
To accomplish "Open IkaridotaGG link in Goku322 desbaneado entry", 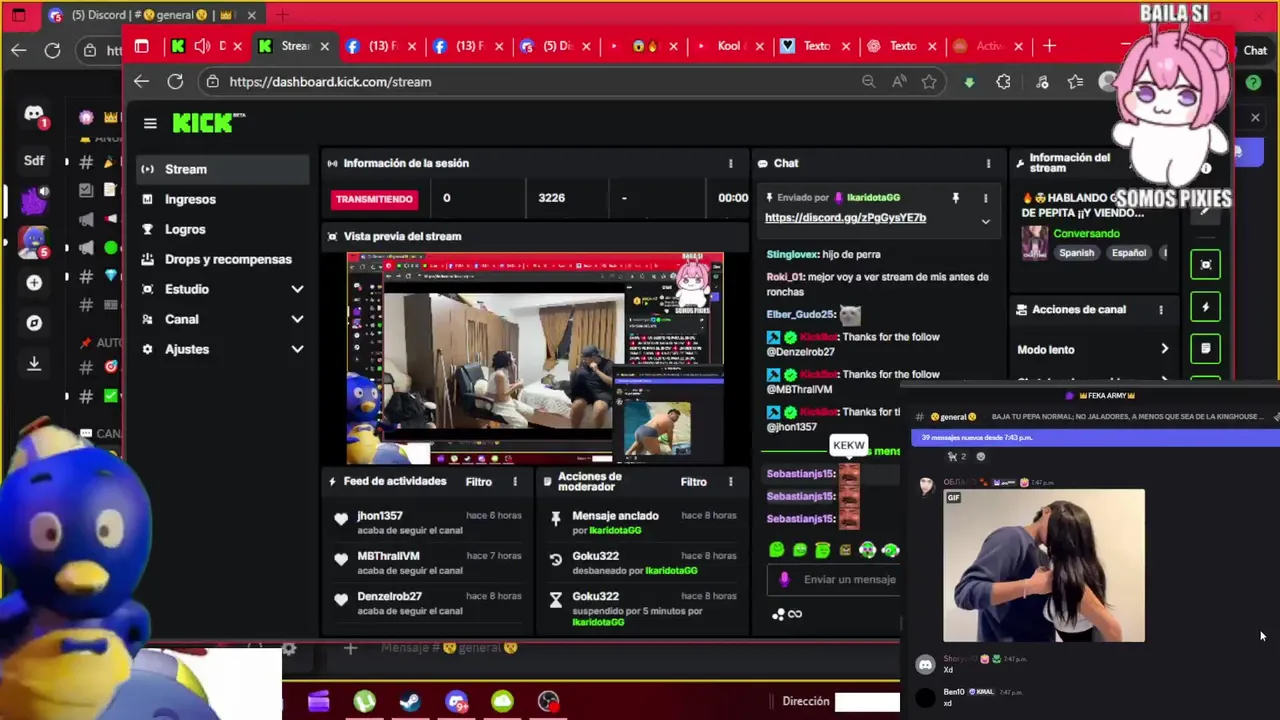I will 670,570.
